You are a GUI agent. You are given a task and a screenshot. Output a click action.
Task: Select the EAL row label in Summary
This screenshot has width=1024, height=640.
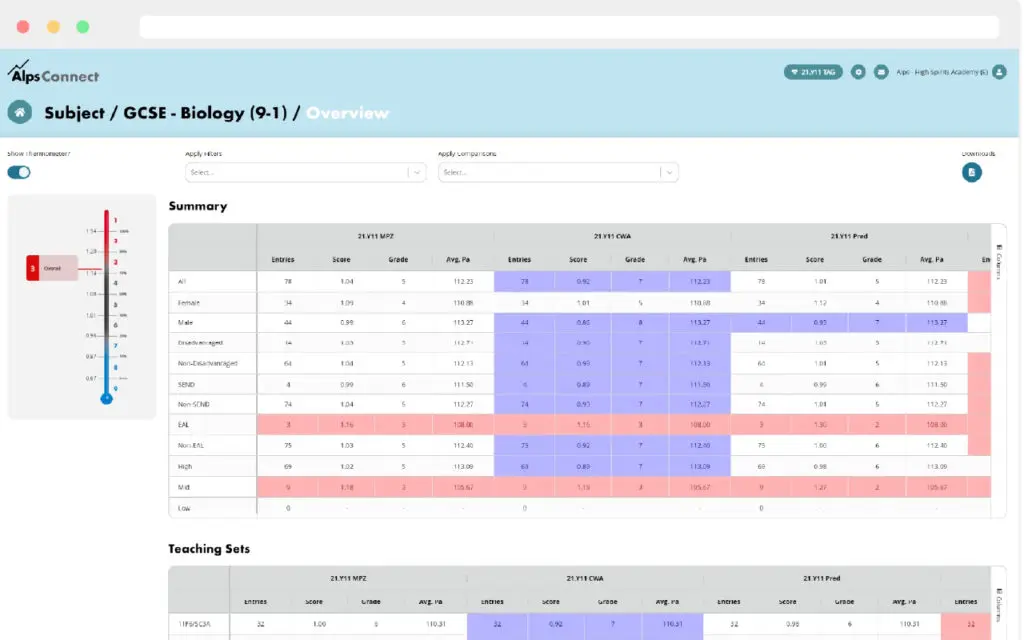coord(182,425)
